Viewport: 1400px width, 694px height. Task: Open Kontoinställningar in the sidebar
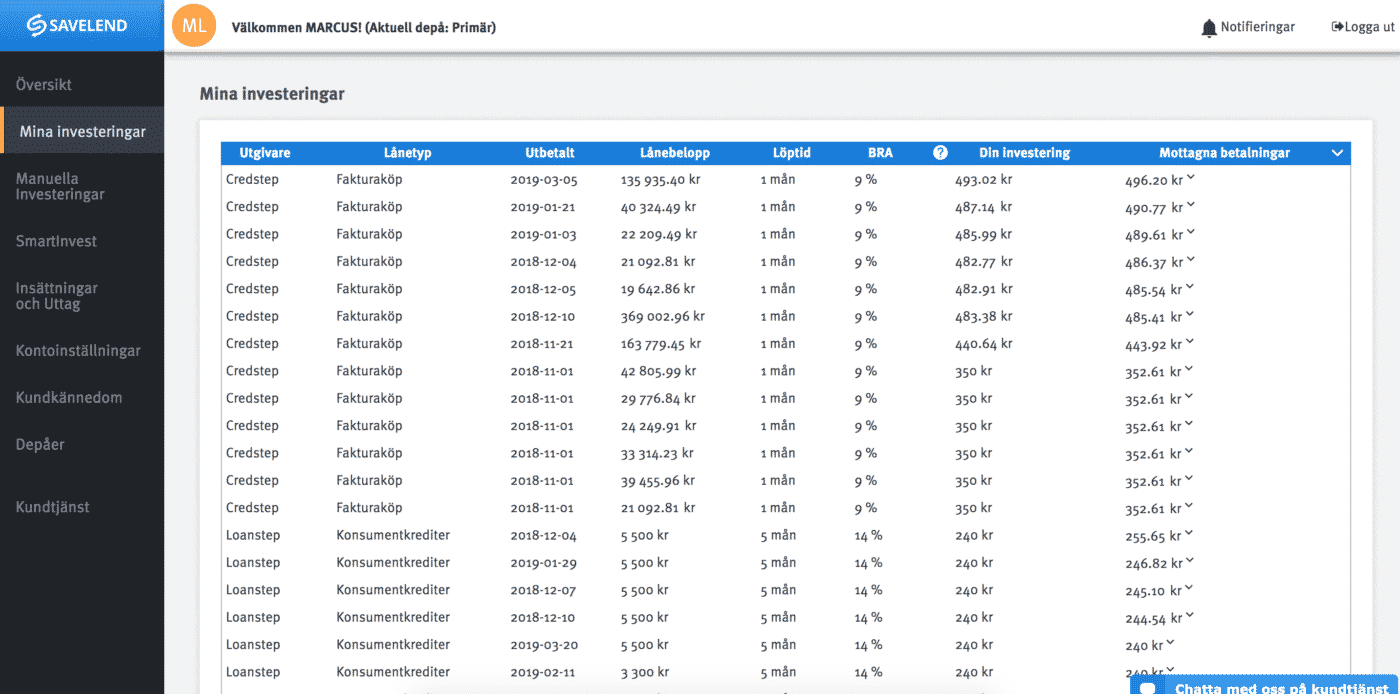pyautogui.click(x=78, y=351)
